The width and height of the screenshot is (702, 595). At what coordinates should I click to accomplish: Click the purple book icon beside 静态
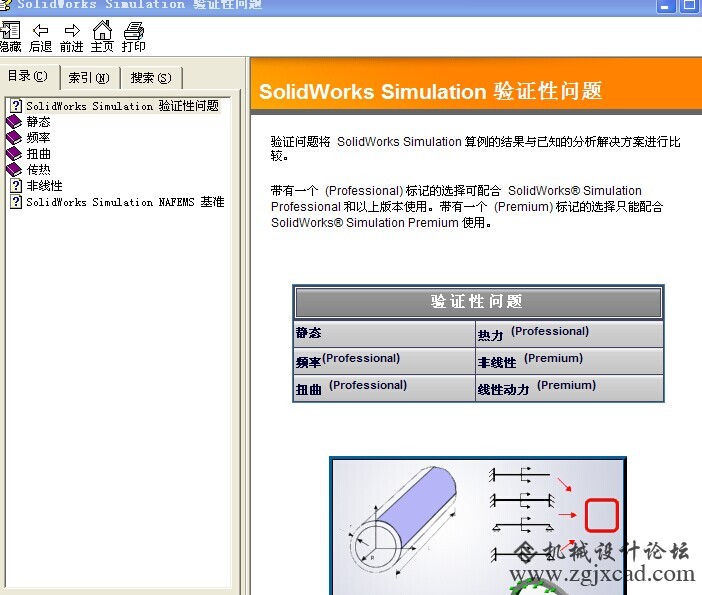pos(14,122)
